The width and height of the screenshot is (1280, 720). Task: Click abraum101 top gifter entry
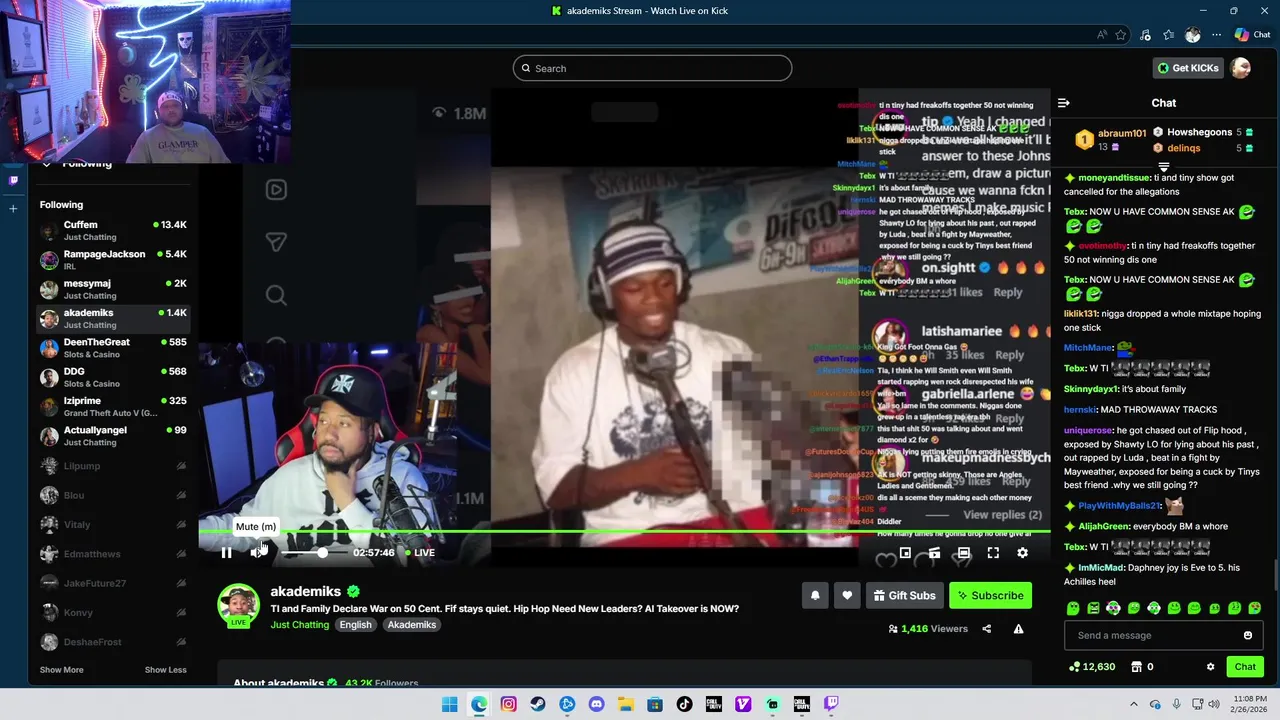[1110, 139]
